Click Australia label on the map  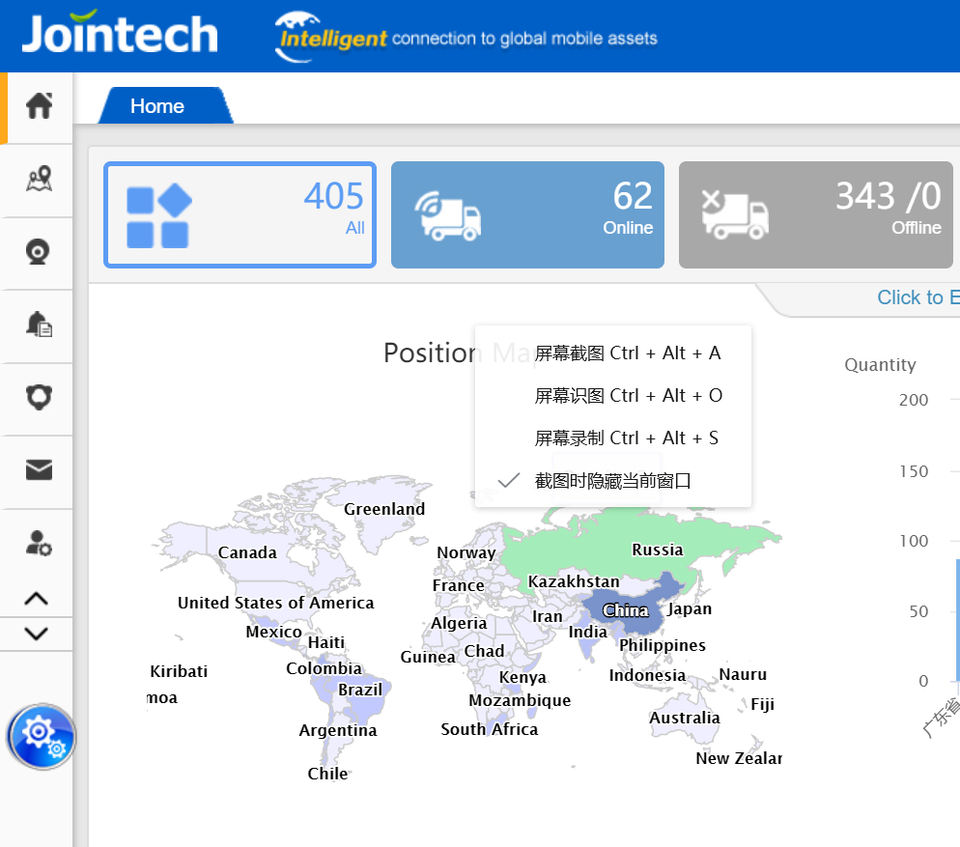pyautogui.click(x=684, y=718)
